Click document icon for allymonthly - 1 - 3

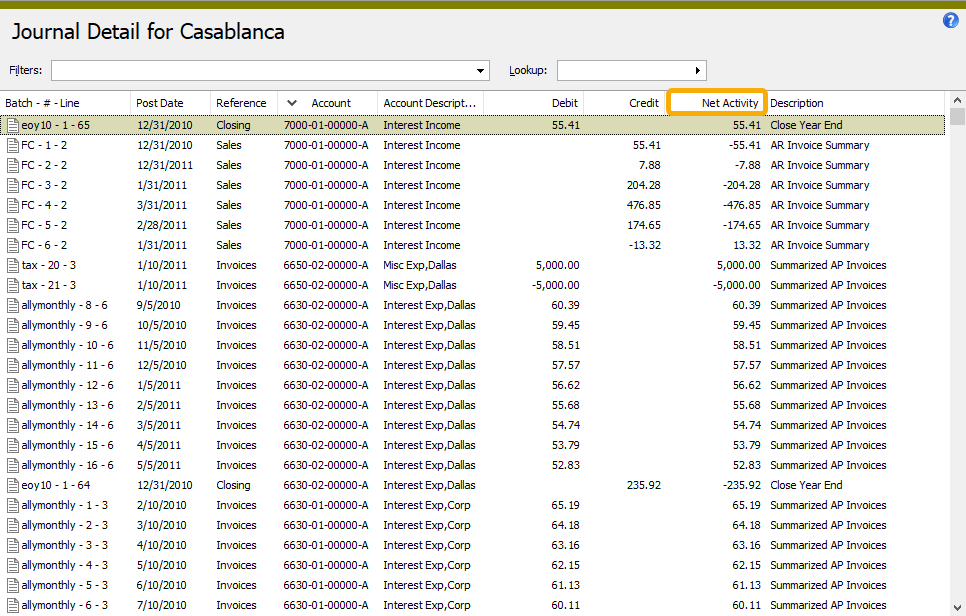[13, 506]
